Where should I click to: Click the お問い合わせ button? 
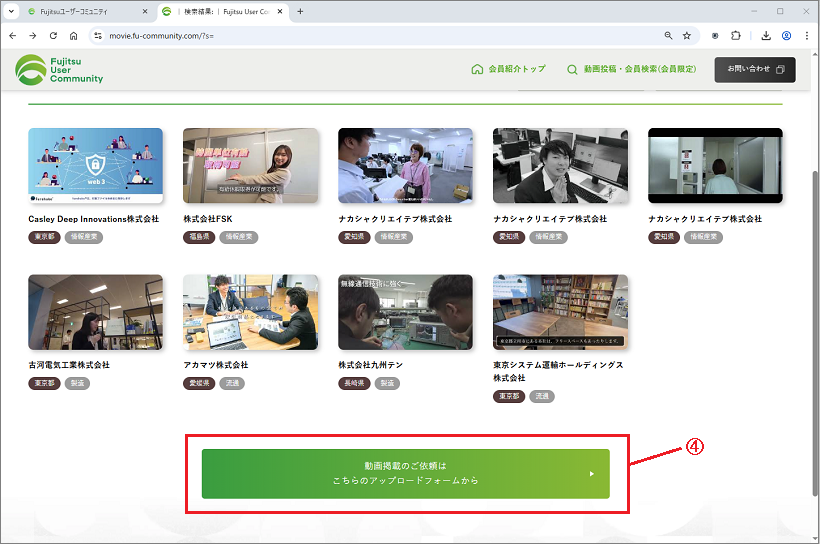(x=755, y=69)
